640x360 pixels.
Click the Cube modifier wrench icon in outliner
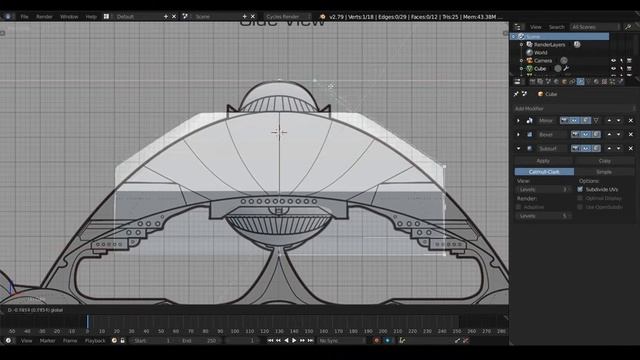(566, 69)
